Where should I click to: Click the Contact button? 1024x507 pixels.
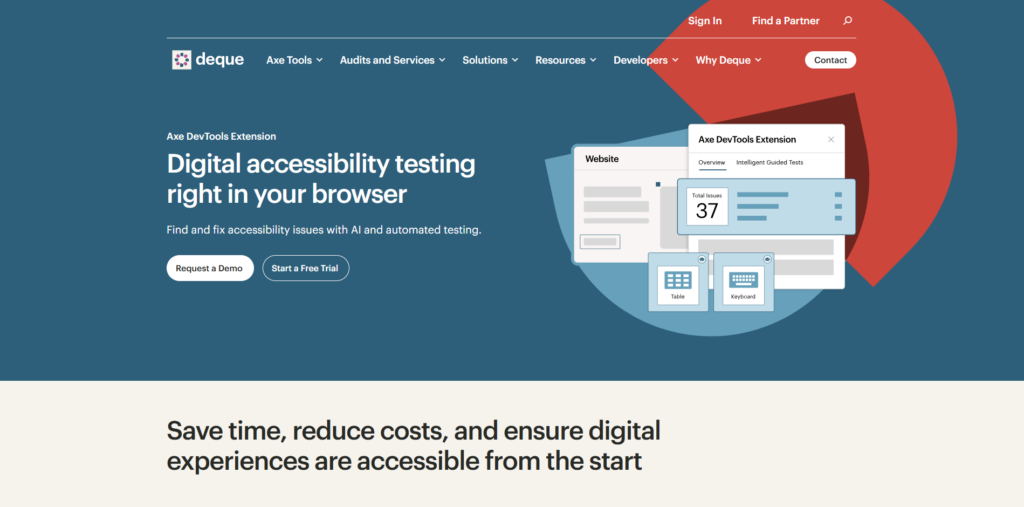(830, 60)
